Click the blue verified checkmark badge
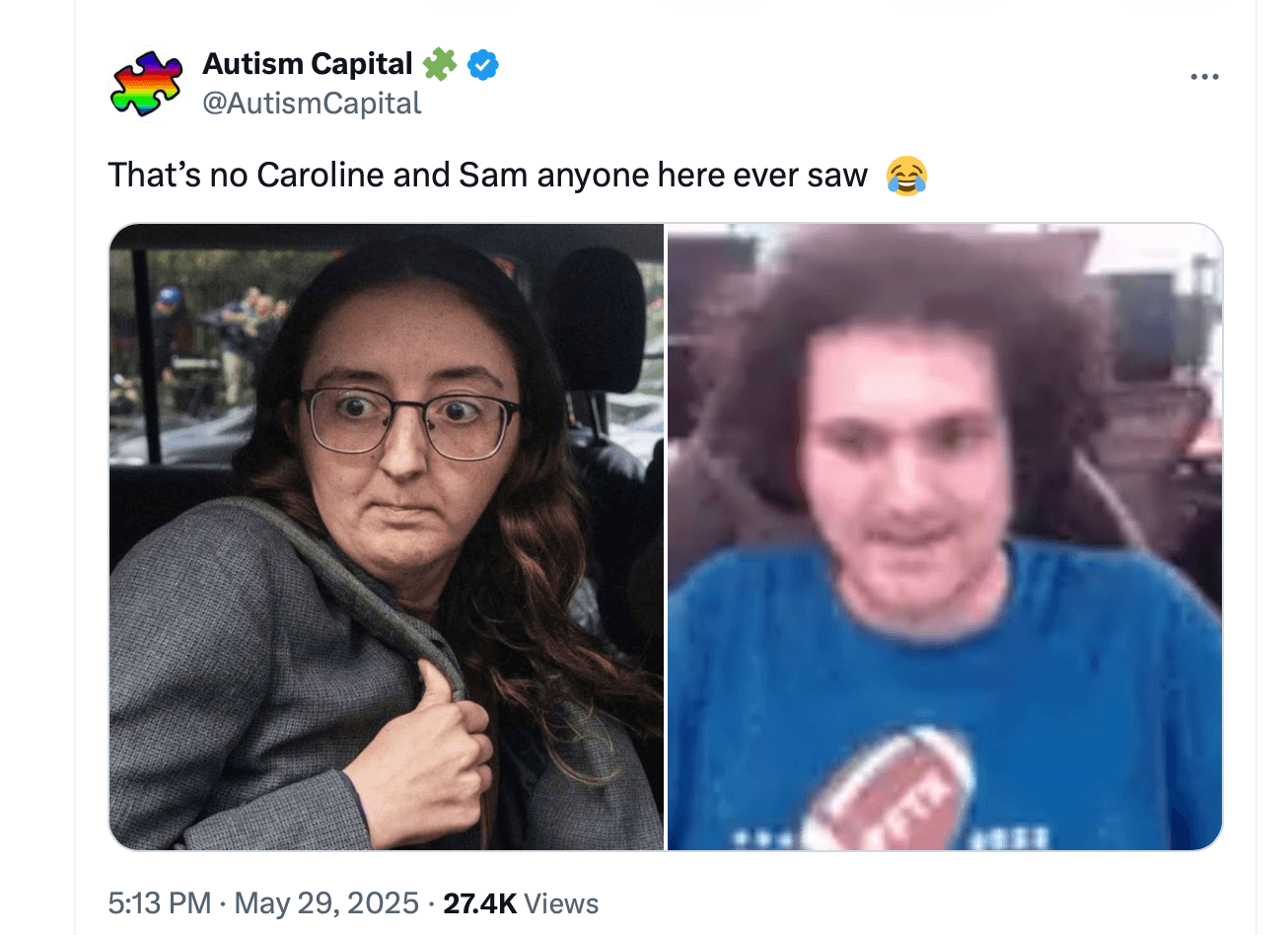The height and width of the screenshot is (935, 1288). click(x=482, y=65)
